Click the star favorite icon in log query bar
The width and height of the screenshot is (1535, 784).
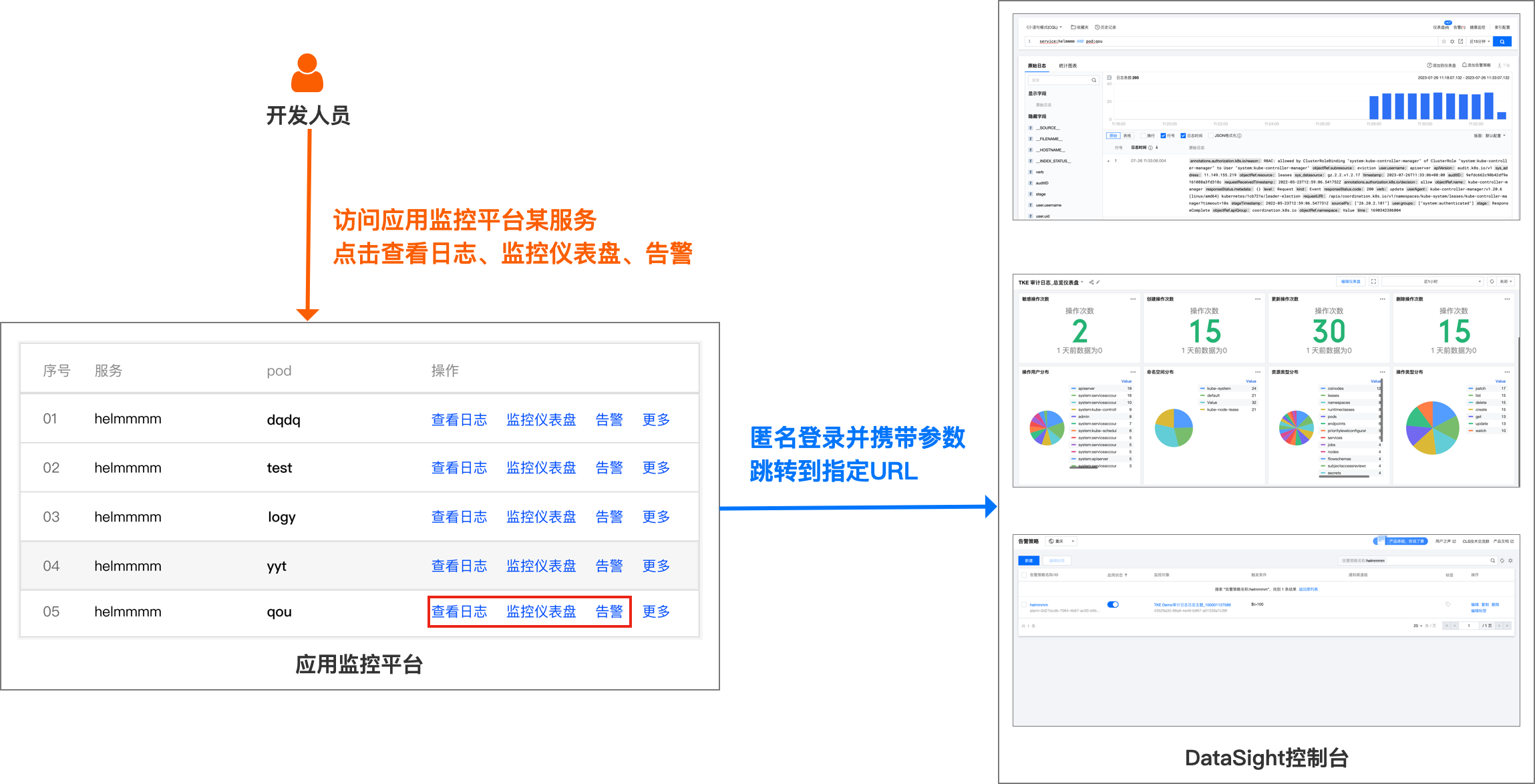[x=1443, y=41]
